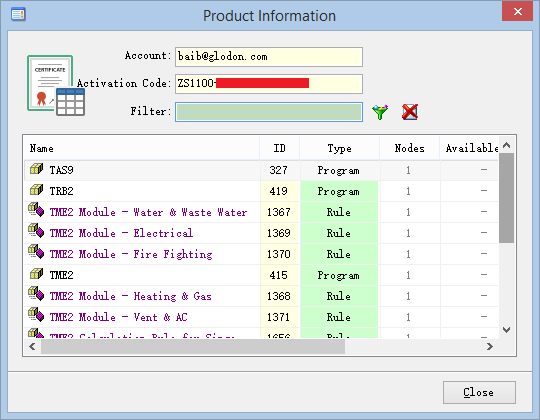The image size is (540, 420).
Task: Click inside the Filter text box
Action: click(x=269, y=112)
